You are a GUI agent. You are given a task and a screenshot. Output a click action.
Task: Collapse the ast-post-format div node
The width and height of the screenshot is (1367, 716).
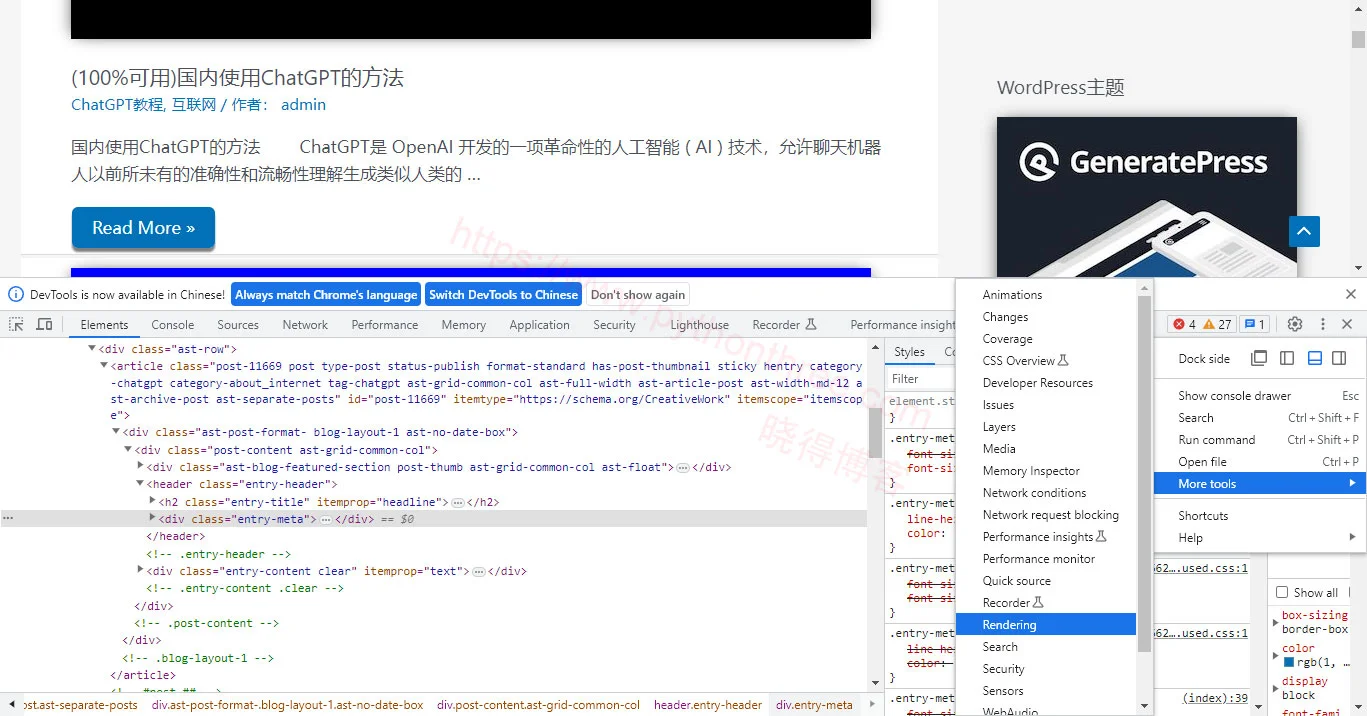[116, 432]
